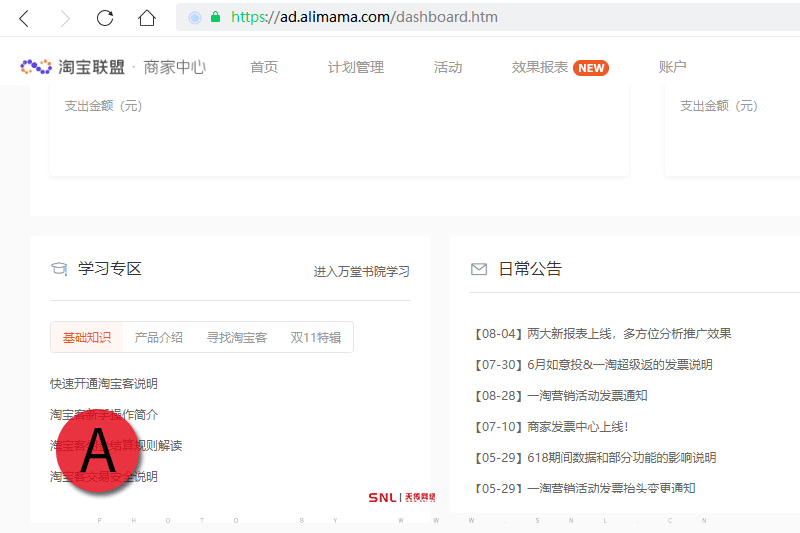Image resolution: width=800 pixels, height=533 pixels.
Task: Click the orange NEW badge
Action: coord(591,68)
